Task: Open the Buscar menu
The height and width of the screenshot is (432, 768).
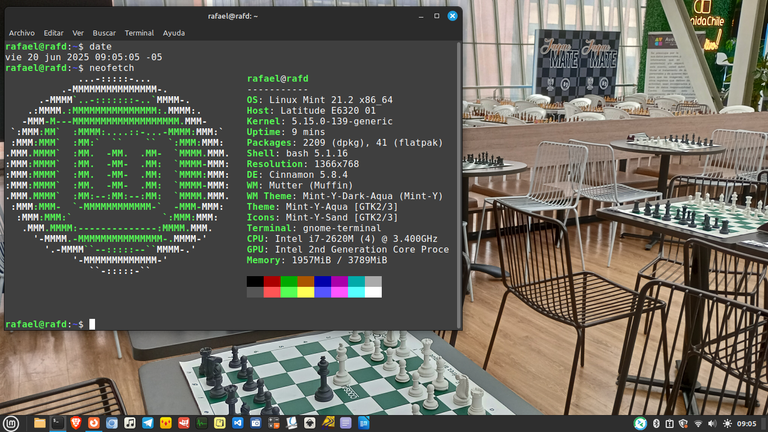Action: pyautogui.click(x=104, y=33)
